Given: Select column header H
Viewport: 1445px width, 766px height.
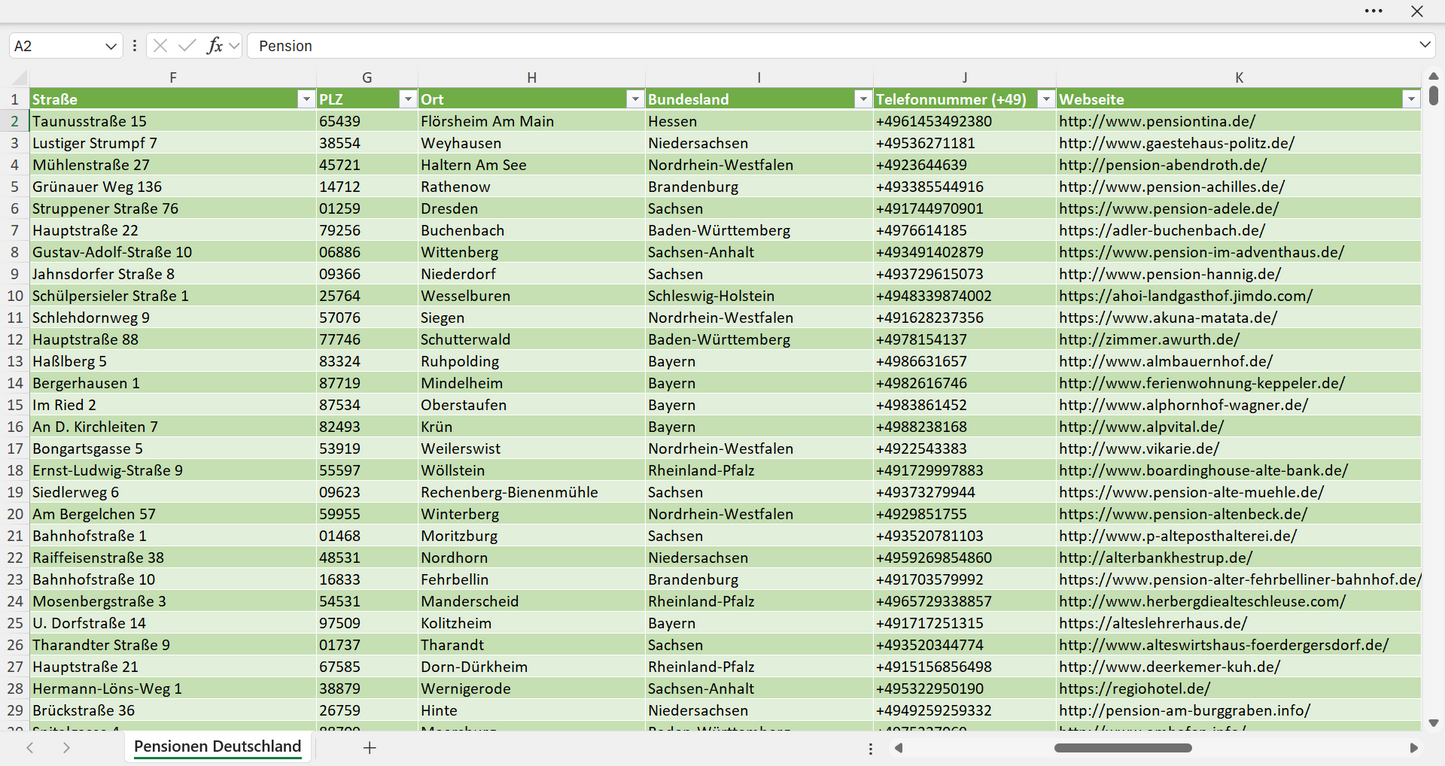Looking at the screenshot, I should pos(532,78).
